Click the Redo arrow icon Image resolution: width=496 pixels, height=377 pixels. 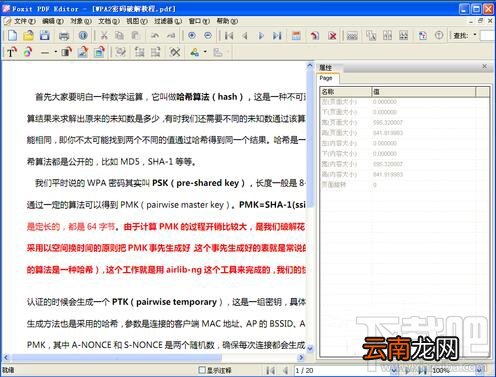pos(171,35)
